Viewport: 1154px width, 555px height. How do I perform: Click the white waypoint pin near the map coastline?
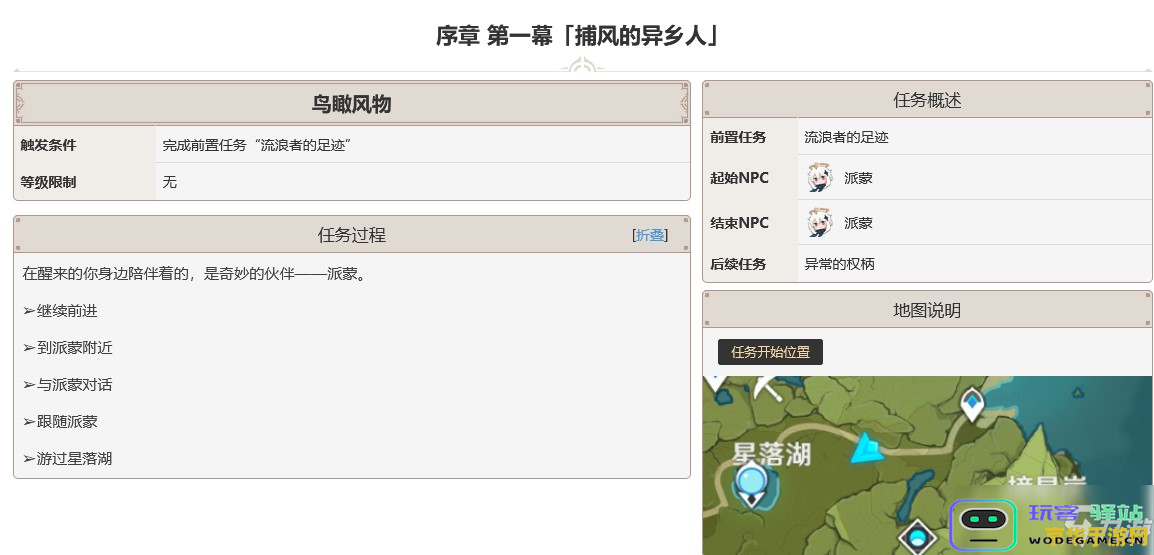[x=973, y=406]
